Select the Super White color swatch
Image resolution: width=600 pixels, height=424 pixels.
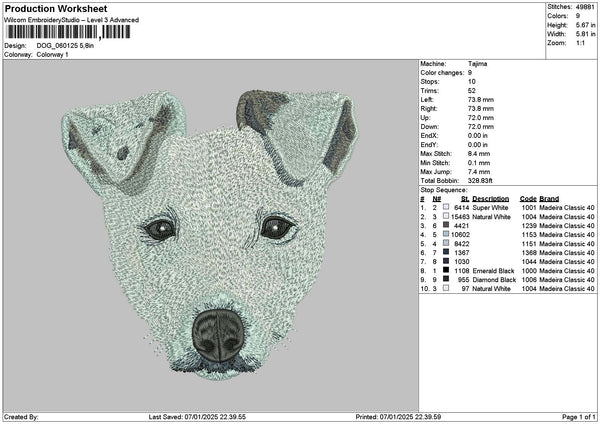(446, 207)
